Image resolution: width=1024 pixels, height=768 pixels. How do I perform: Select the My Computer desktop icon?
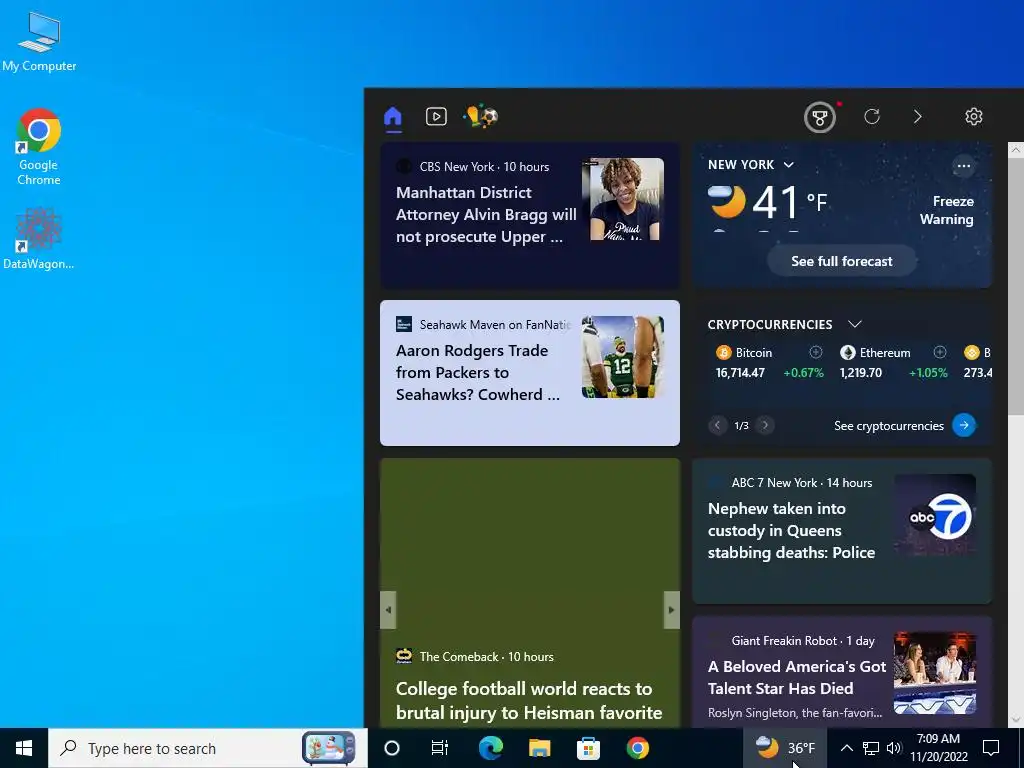pyautogui.click(x=39, y=40)
